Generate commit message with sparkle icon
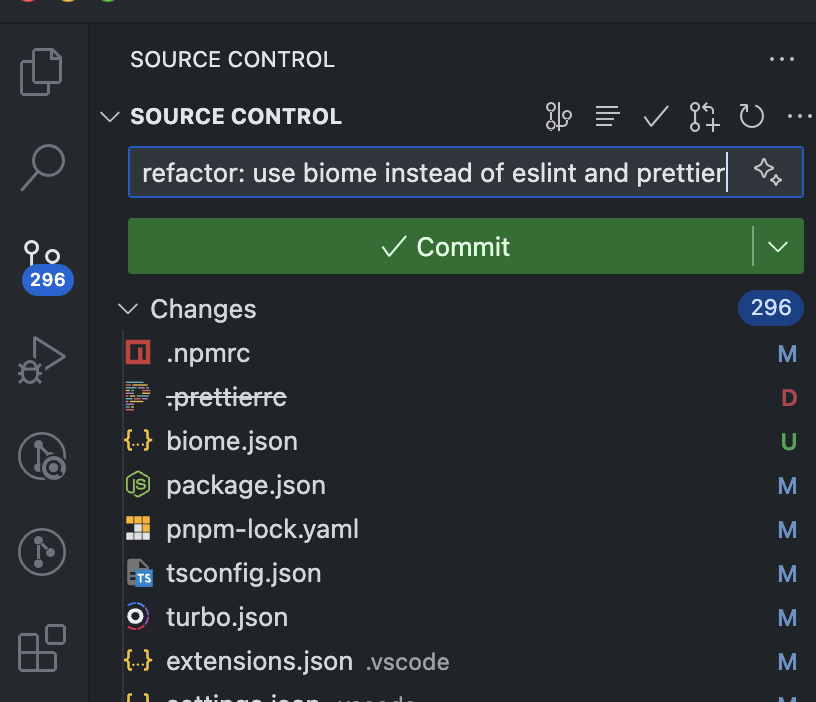Image resolution: width=816 pixels, height=702 pixels. pyautogui.click(x=767, y=172)
